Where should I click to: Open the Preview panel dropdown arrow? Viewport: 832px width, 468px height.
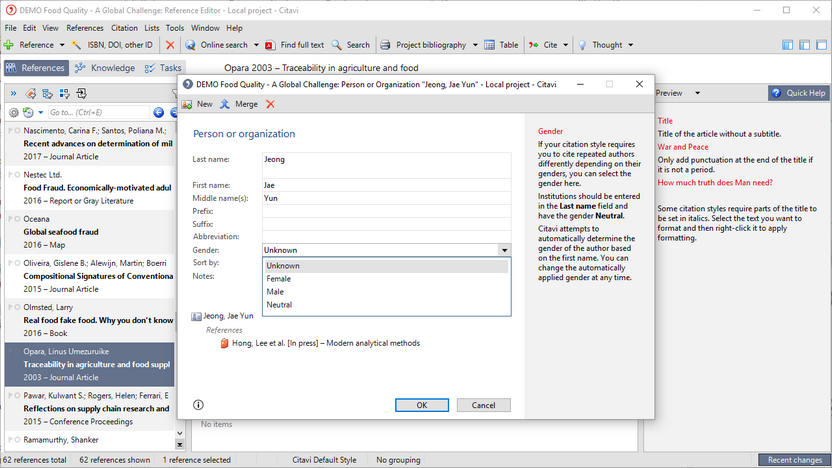(697, 93)
